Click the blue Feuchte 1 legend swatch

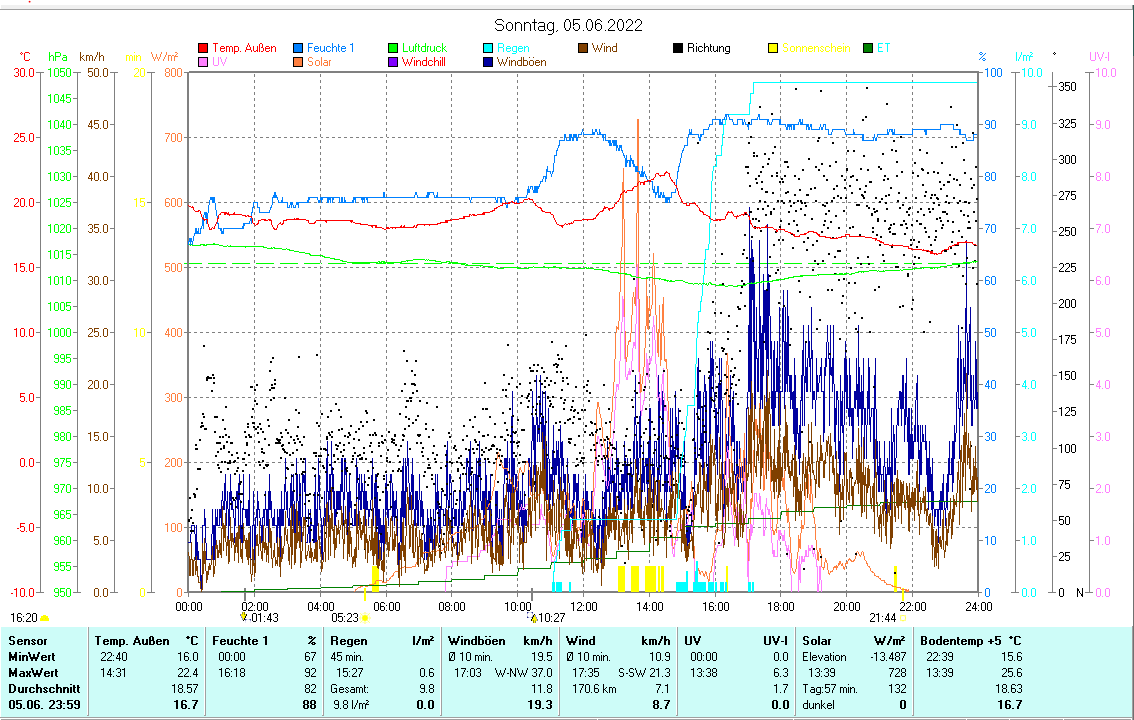tap(298, 48)
